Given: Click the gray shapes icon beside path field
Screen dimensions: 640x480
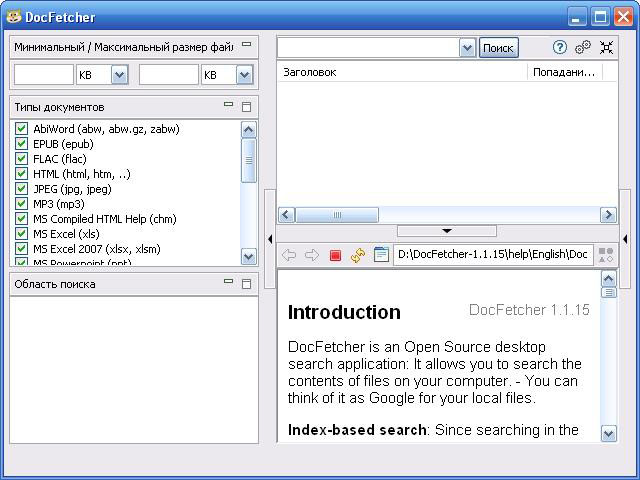Looking at the screenshot, I should [606, 255].
